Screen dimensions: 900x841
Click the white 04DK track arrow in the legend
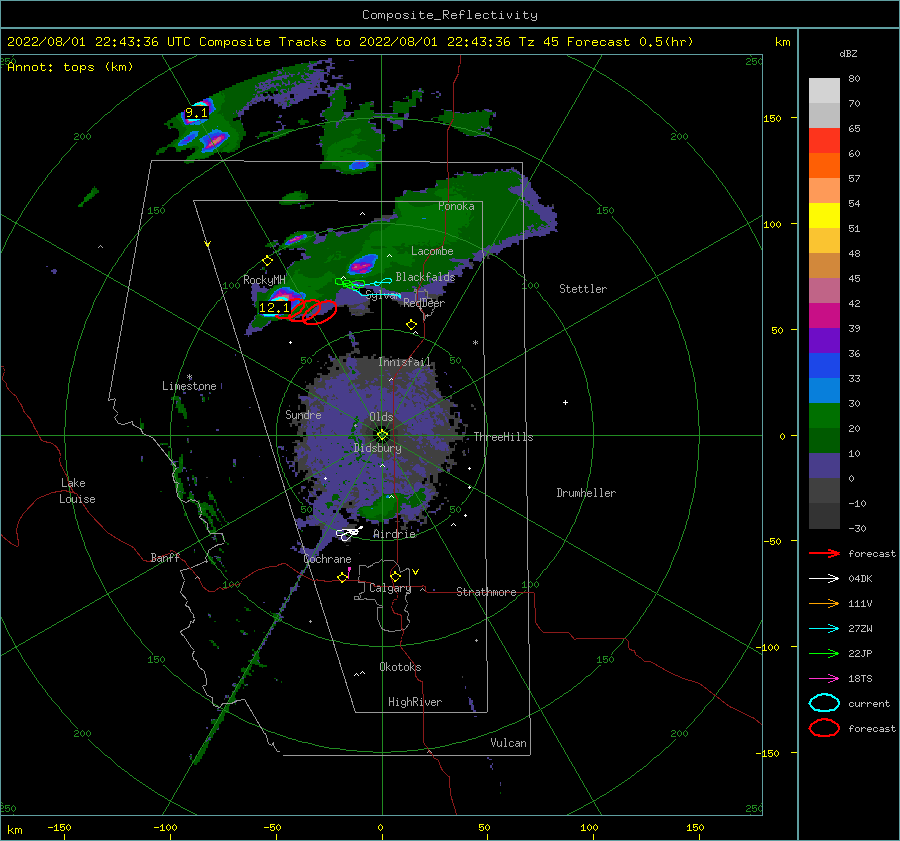pos(824,579)
